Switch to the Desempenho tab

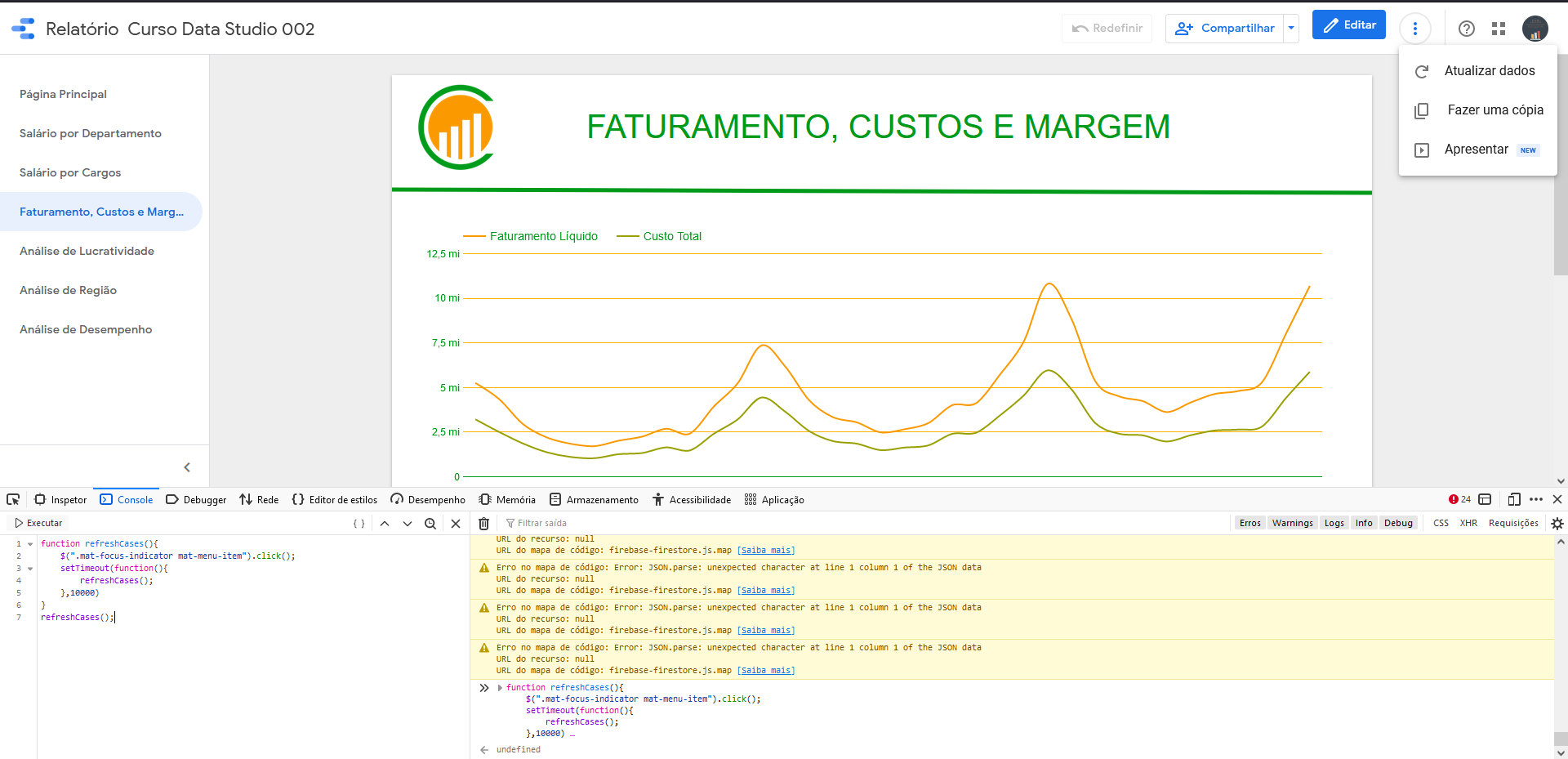point(428,499)
